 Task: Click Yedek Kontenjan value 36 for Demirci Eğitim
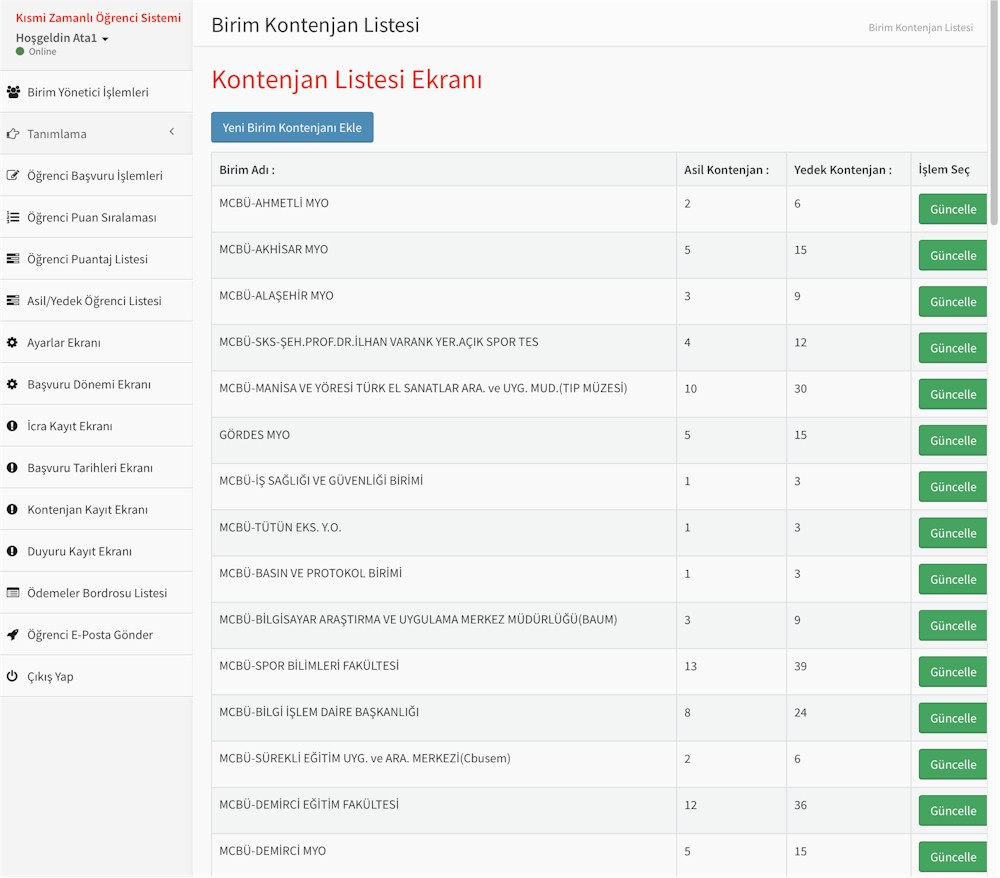[x=800, y=805]
